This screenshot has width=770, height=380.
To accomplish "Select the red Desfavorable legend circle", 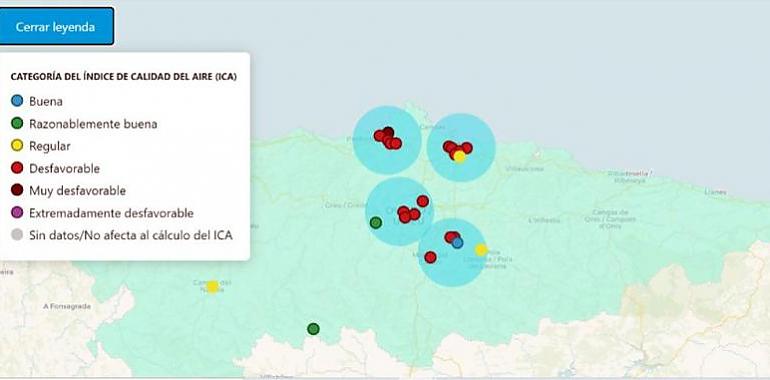I will tap(17, 168).
